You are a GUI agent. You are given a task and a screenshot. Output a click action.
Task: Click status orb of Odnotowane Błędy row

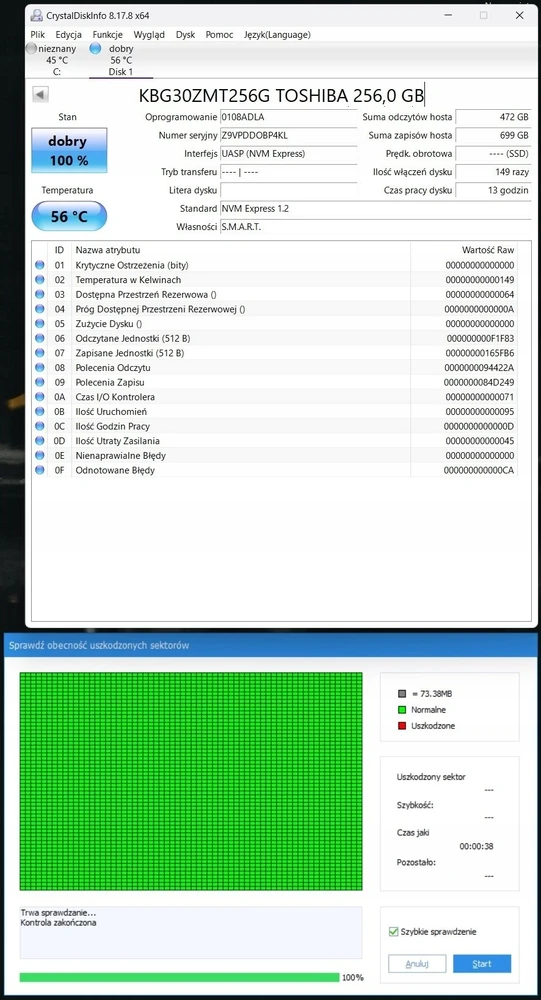point(40,470)
